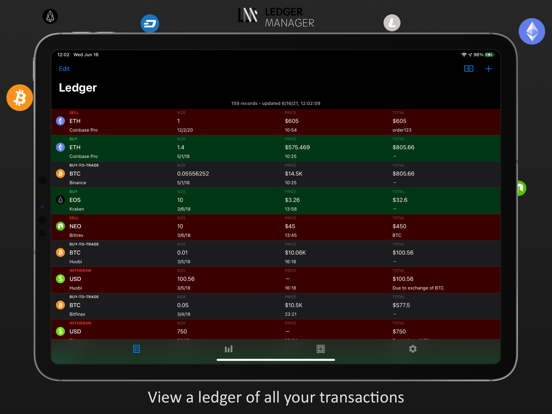Click the Wi-Fi icon in status bar

464,55
